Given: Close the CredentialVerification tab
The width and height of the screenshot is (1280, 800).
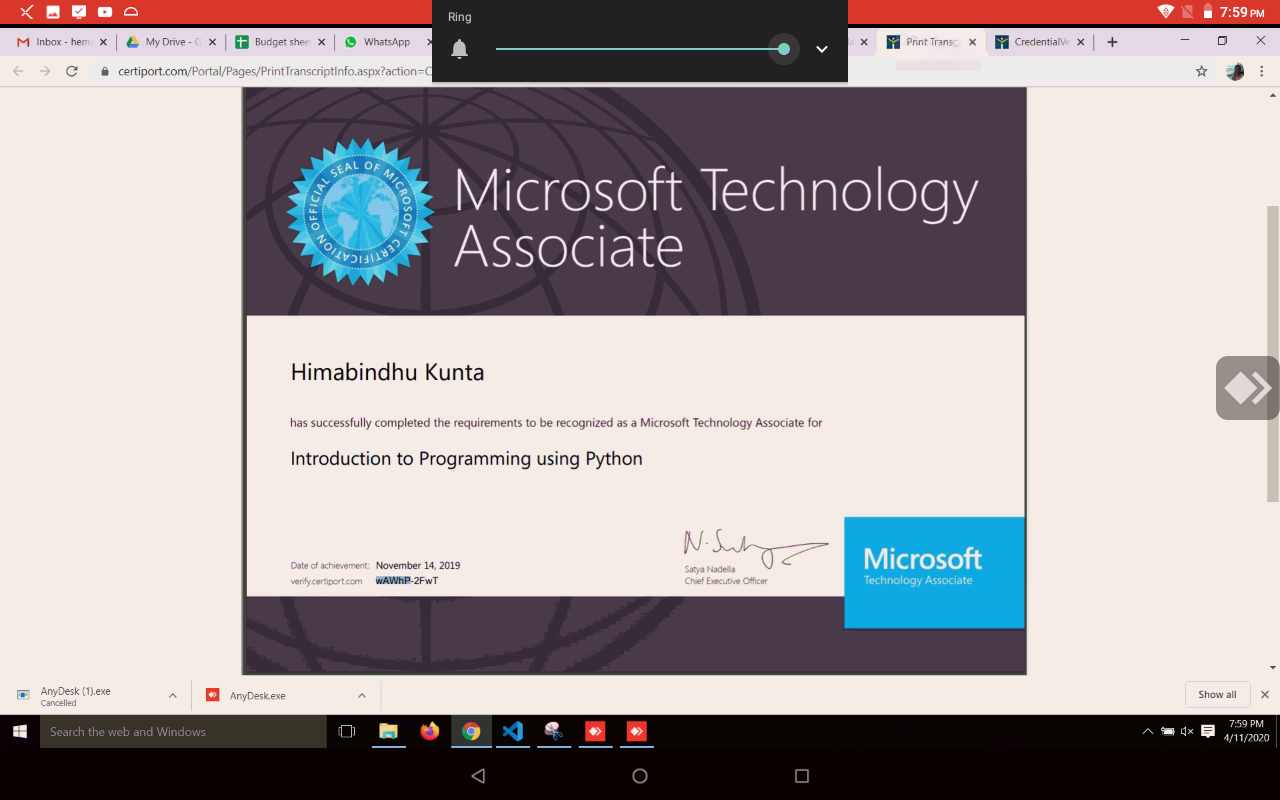Looking at the screenshot, I should (1082, 42).
